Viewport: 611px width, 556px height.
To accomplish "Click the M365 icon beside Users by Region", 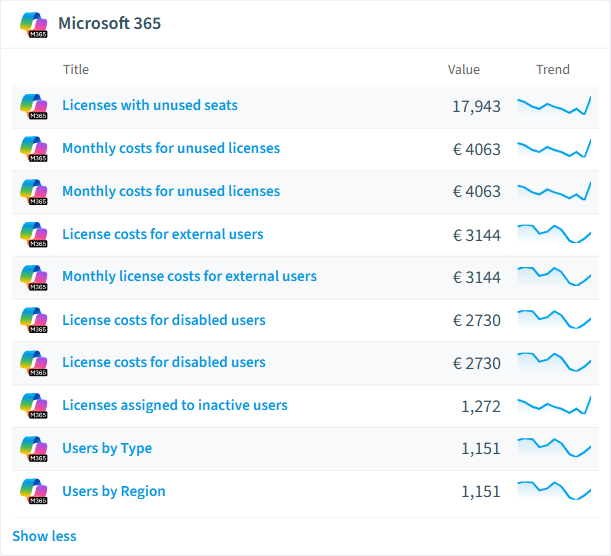I will [x=34, y=491].
